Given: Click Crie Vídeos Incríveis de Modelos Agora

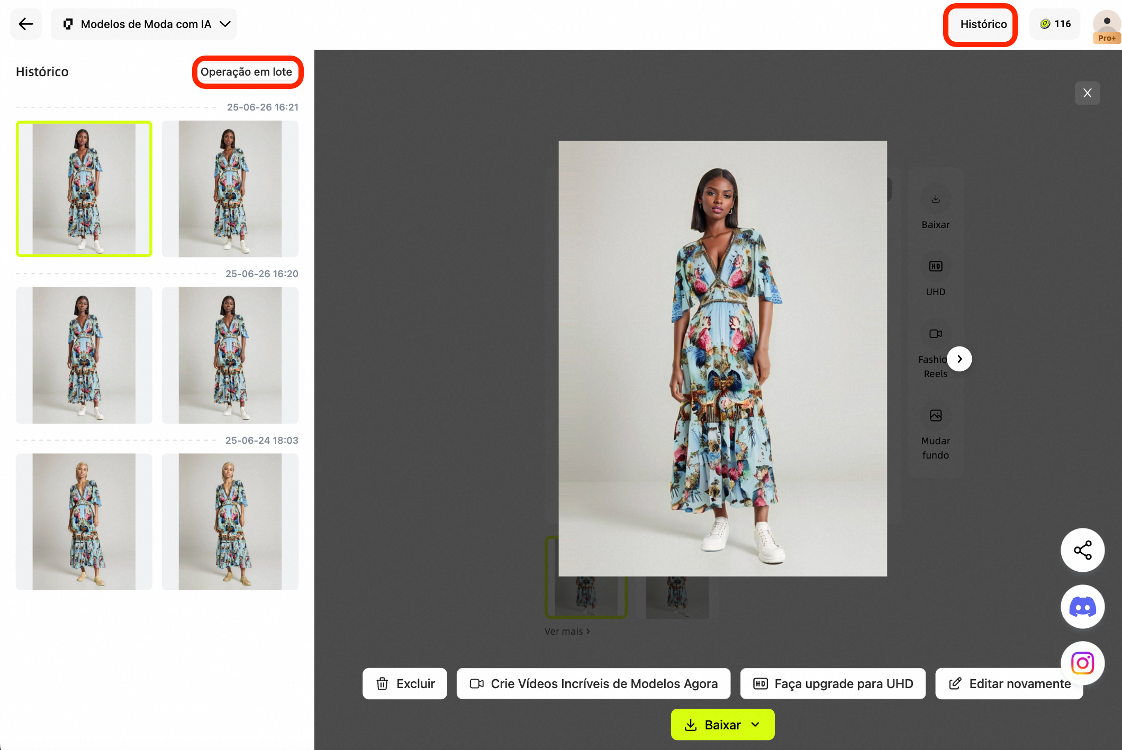Looking at the screenshot, I should coord(594,684).
